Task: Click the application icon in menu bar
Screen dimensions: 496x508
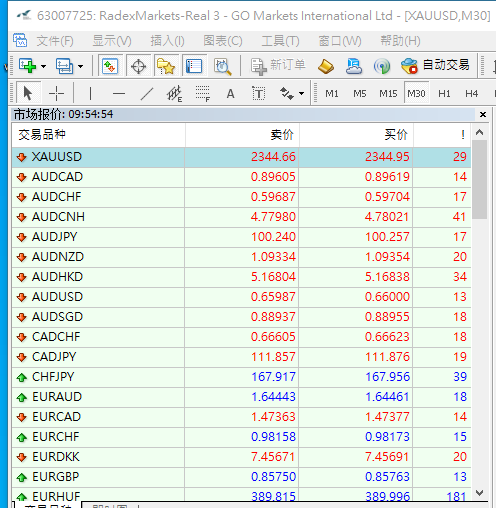Action: click(20, 40)
